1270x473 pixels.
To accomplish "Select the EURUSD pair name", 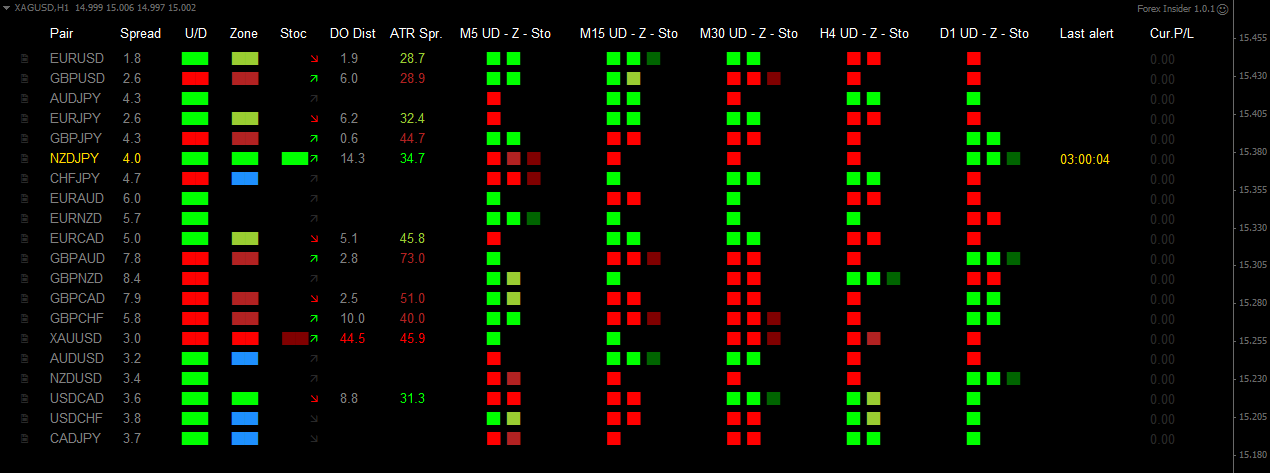I will click(77, 59).
